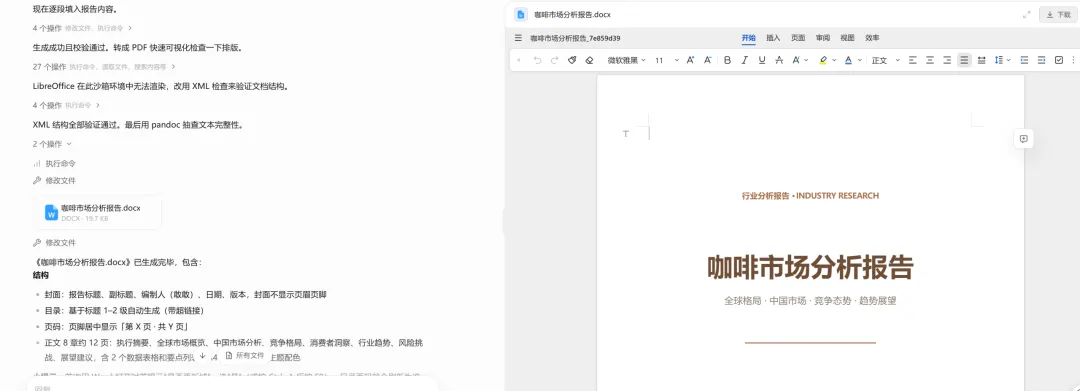
Task: Open the superscript/subscript options arrow
Action: [806, 61]
